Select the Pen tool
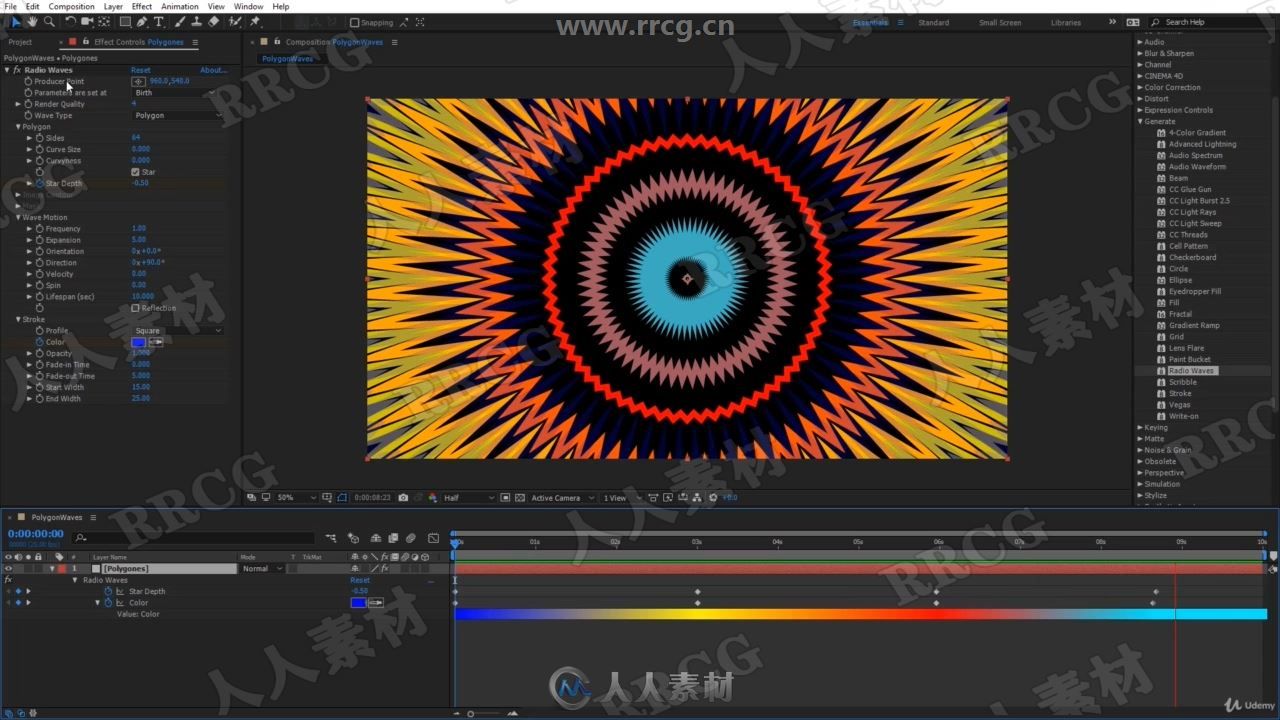1280x720 pixels. pos(142,21)
